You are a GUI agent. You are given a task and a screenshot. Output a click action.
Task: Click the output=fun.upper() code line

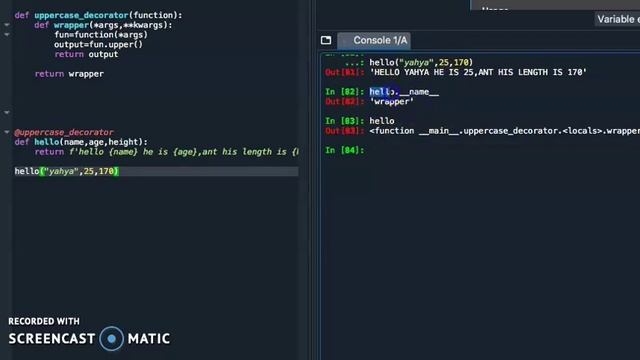coord(98,44)
